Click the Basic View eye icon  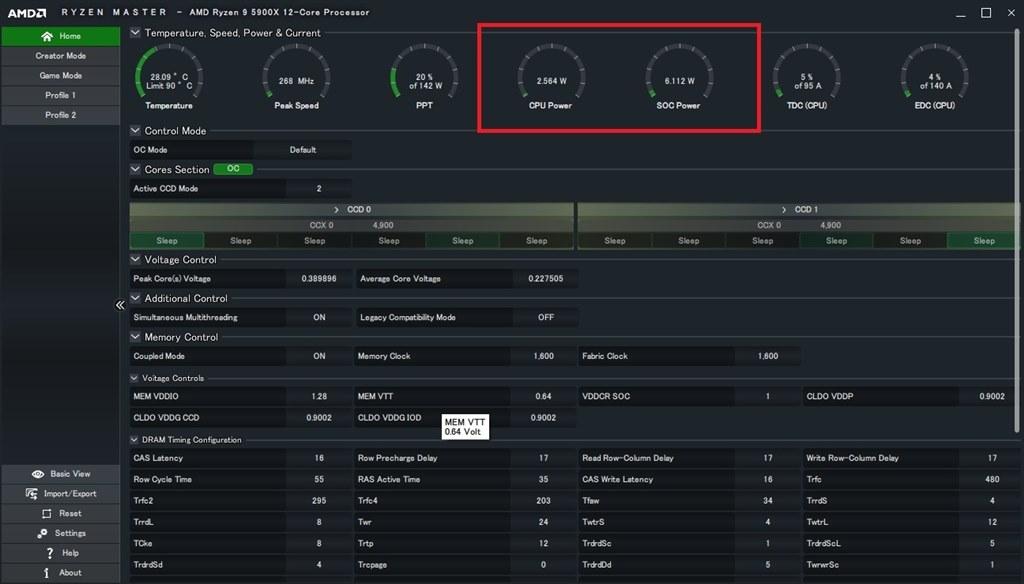[x=38, y=474]
